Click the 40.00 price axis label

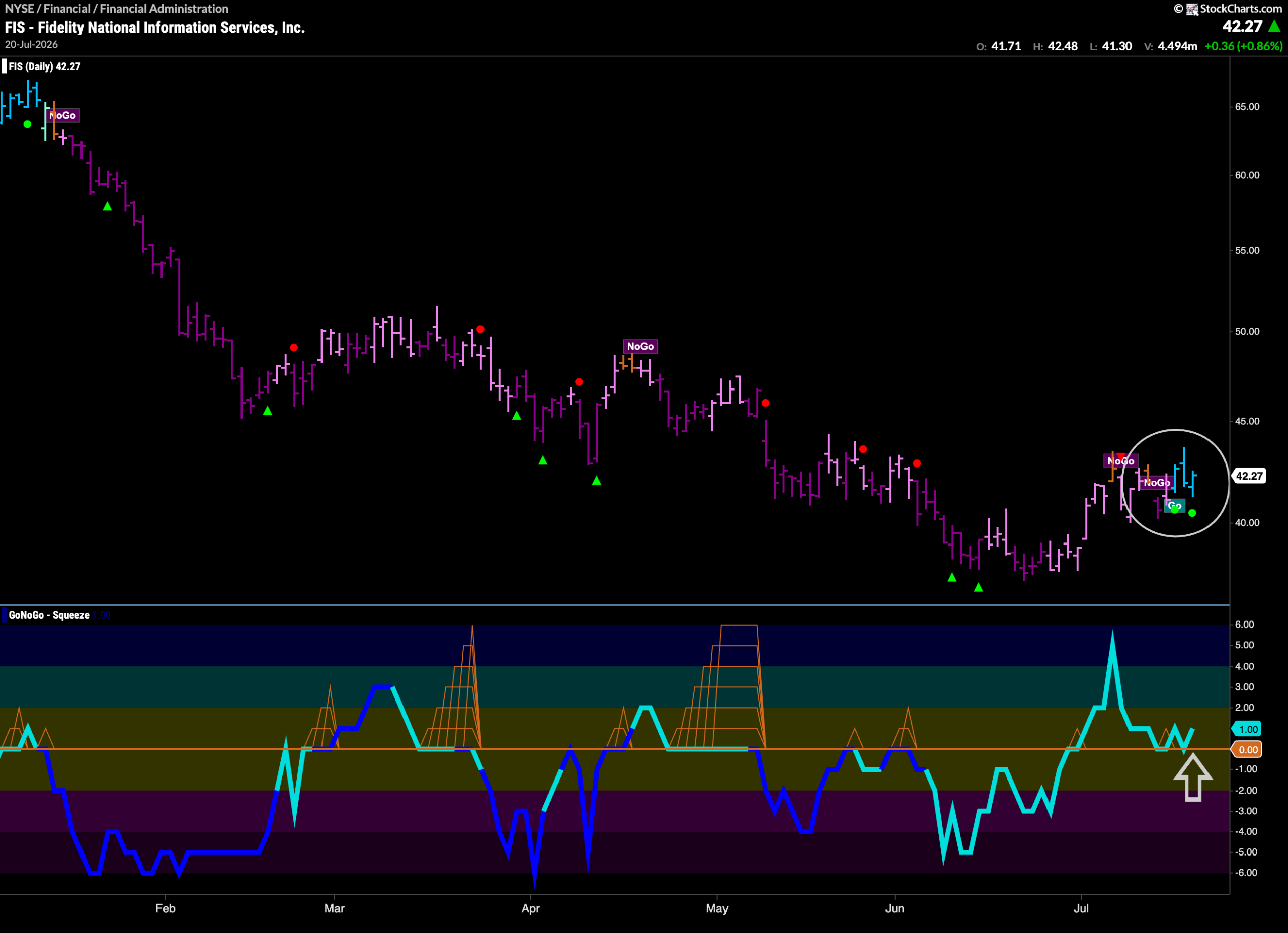(1247, 522)
